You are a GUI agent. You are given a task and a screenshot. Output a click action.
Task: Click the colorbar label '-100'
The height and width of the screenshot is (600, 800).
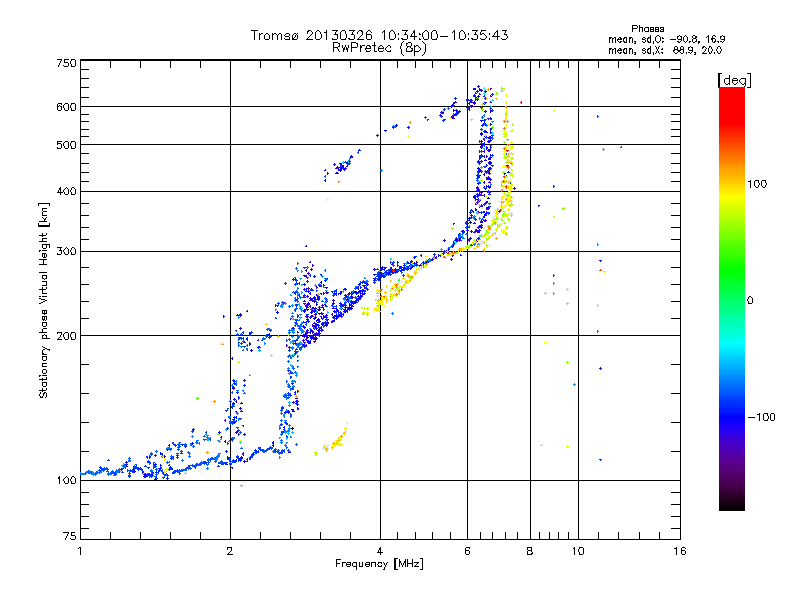[x=761, y=417]
